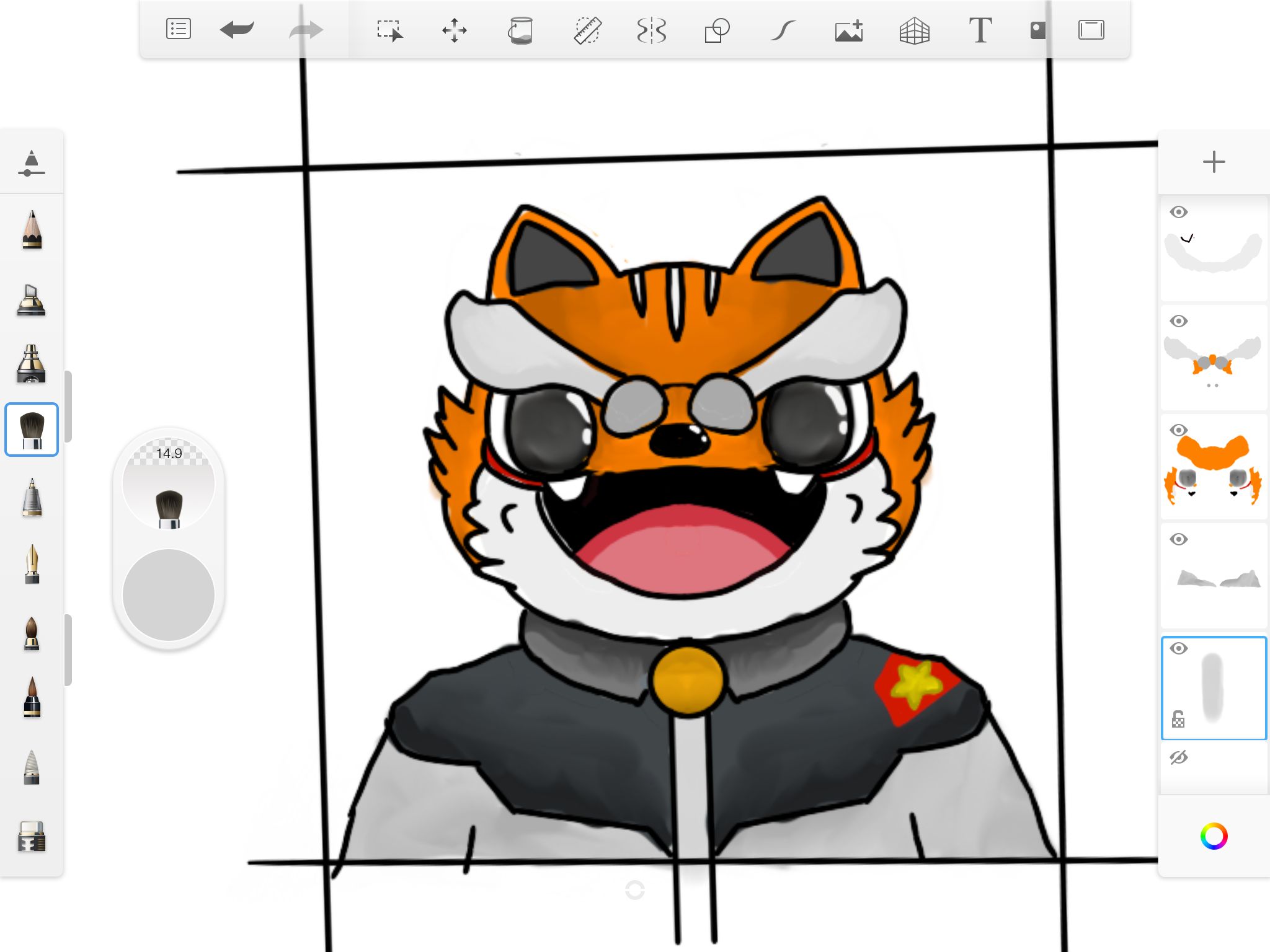The height and width of the screenshot is (952, 1270).
Task: Select the ballpoint pen brush
Action: pos(32,498)
